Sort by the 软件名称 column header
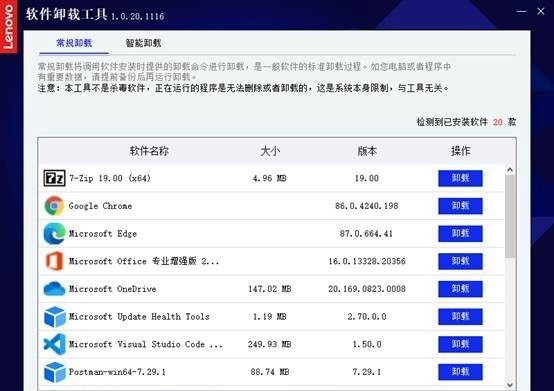Viewport: 554px width, 391px height. [149, 151]
